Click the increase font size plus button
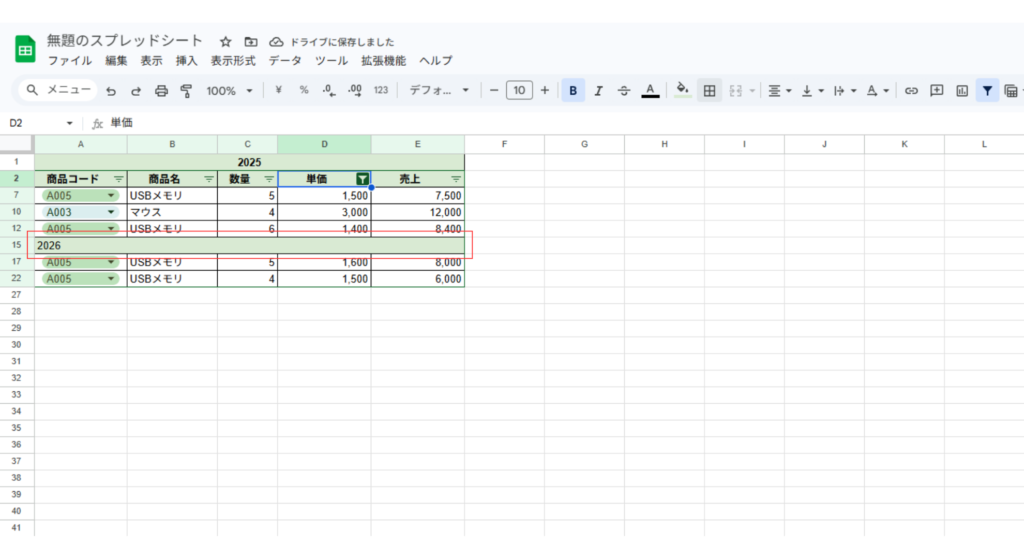The width and height of the screenshot is (1024, 559). point(544,91)
